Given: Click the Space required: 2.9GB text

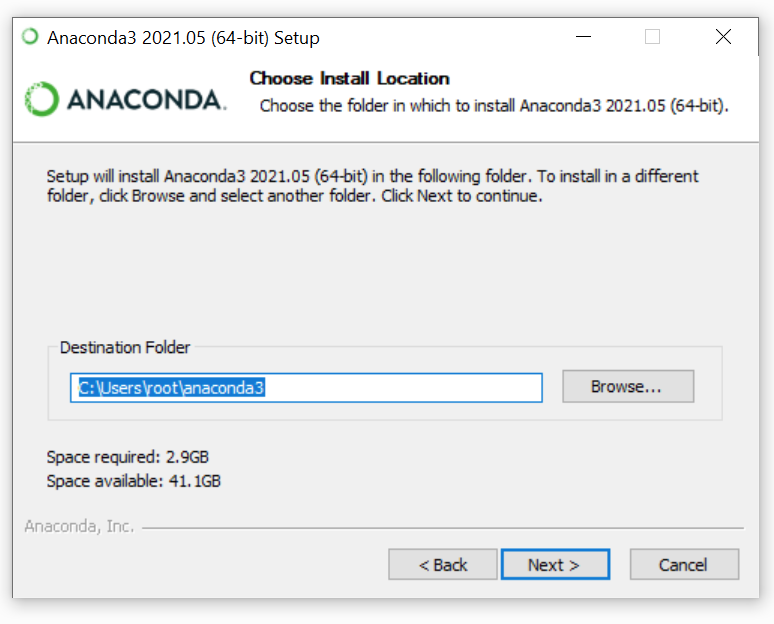Looking at the screenshot, I should click(128, 457).
